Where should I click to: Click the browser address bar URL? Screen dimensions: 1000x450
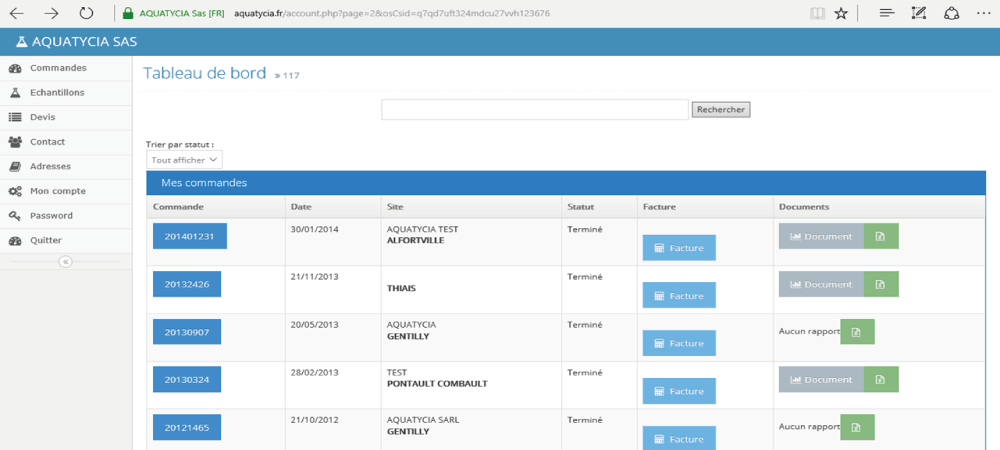[392, 13]
